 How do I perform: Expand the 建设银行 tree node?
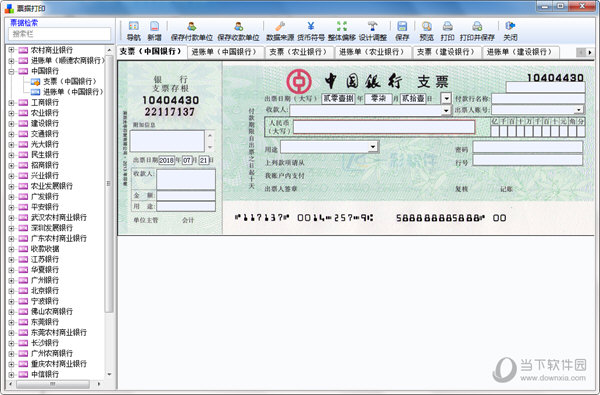[11, 123]
